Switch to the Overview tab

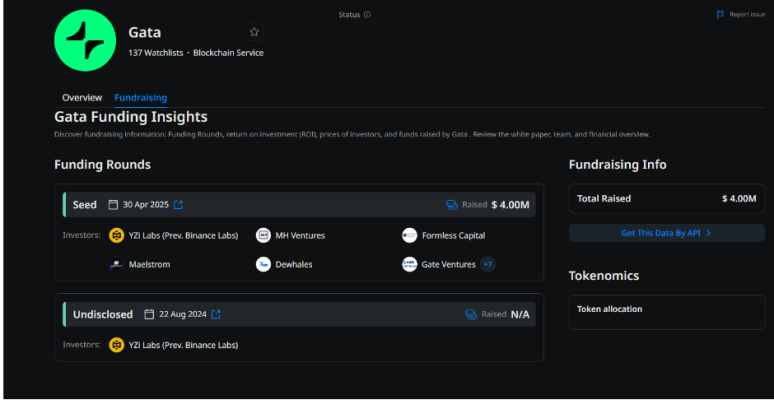(82, 98)
